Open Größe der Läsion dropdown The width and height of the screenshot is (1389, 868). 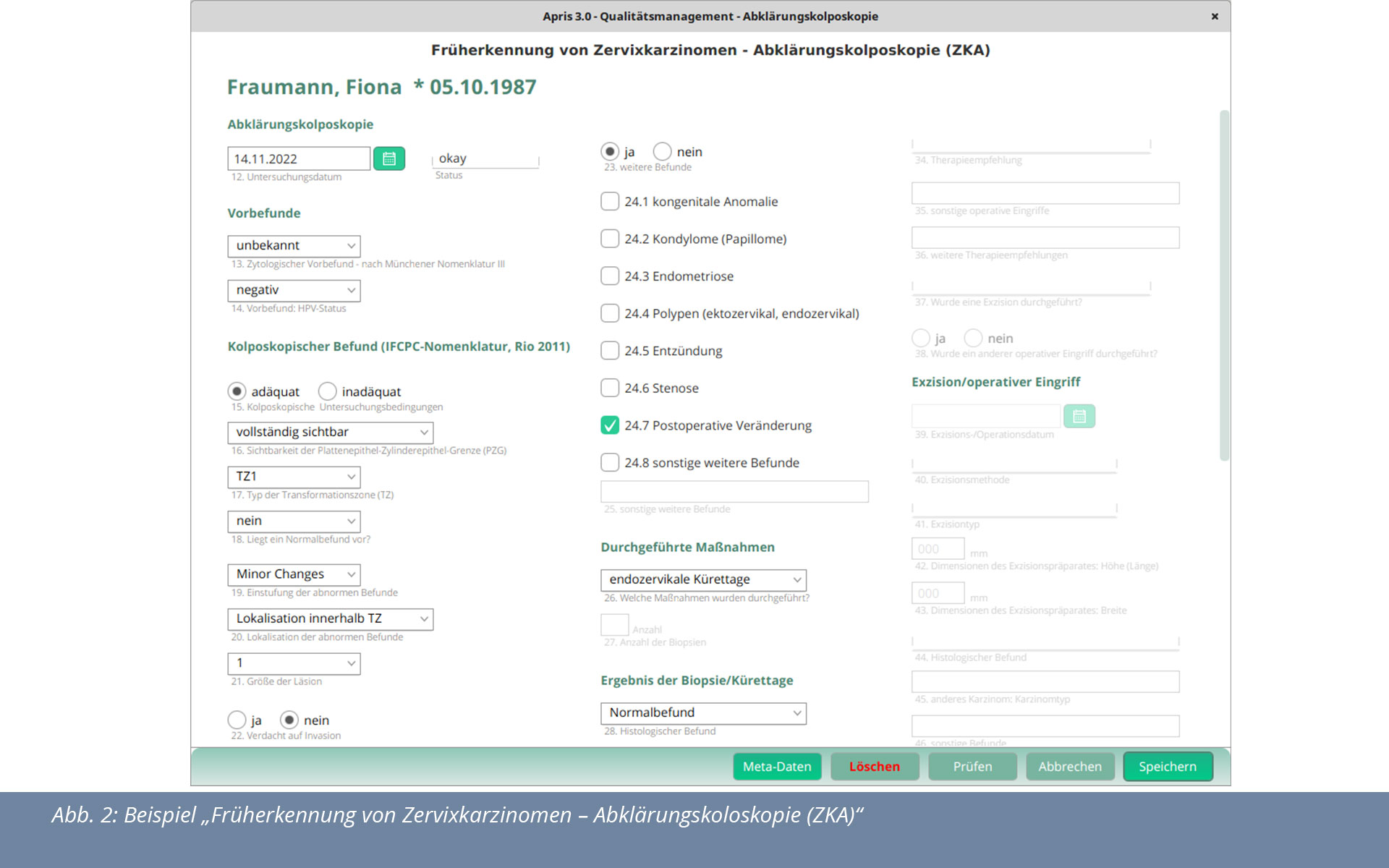tap(294, 663)
